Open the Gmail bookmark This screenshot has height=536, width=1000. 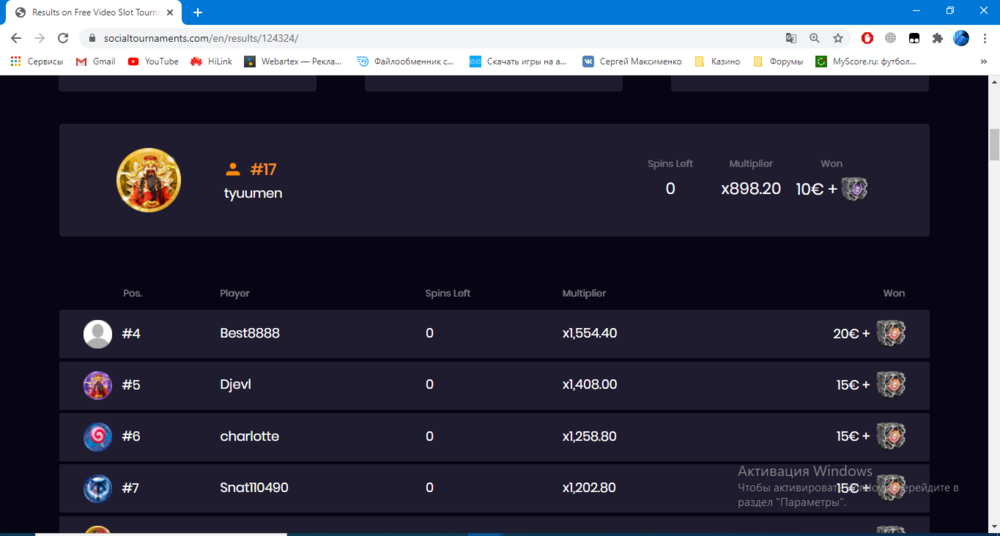[x=95, y=61]
